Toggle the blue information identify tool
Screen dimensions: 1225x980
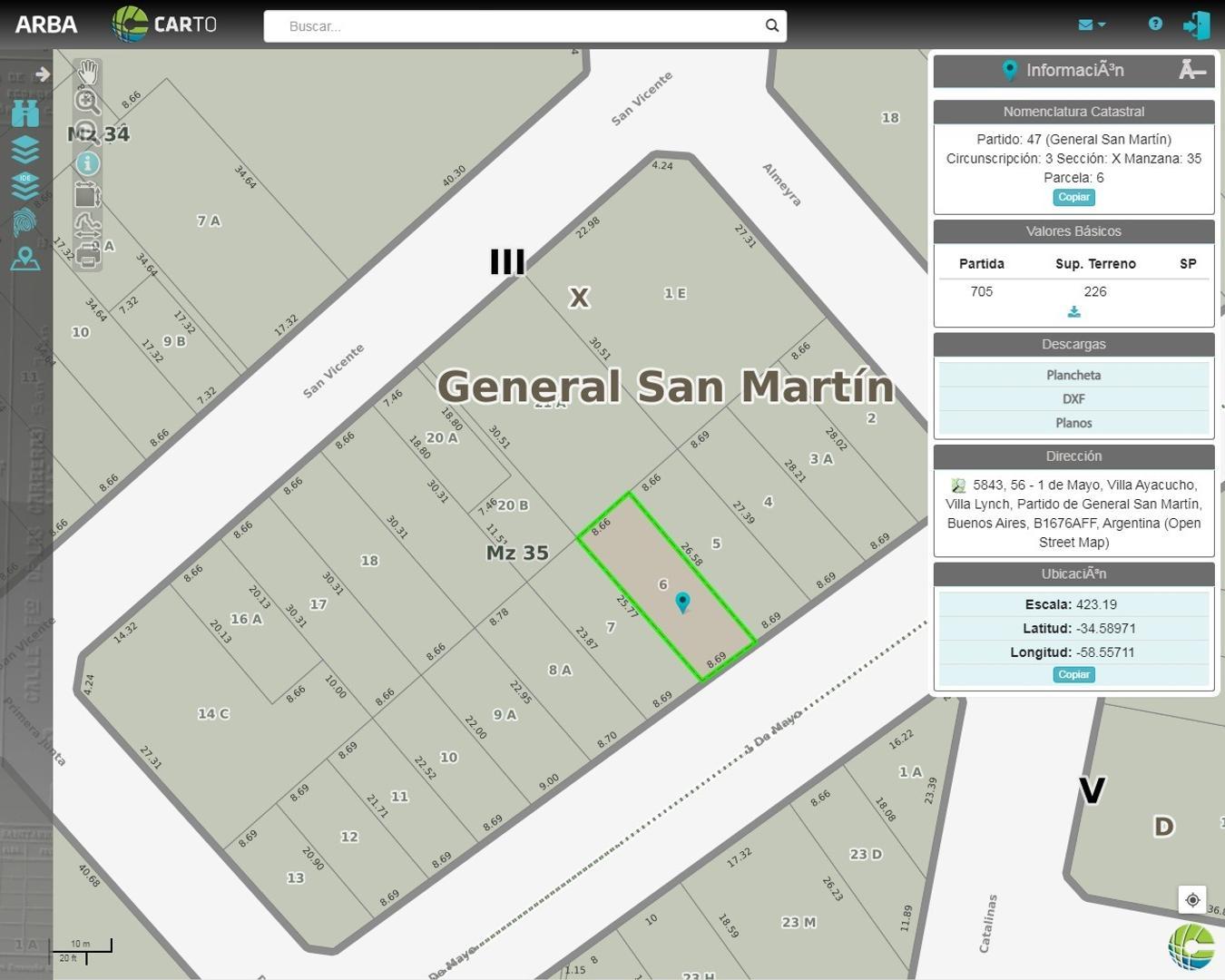pos(87,163)
